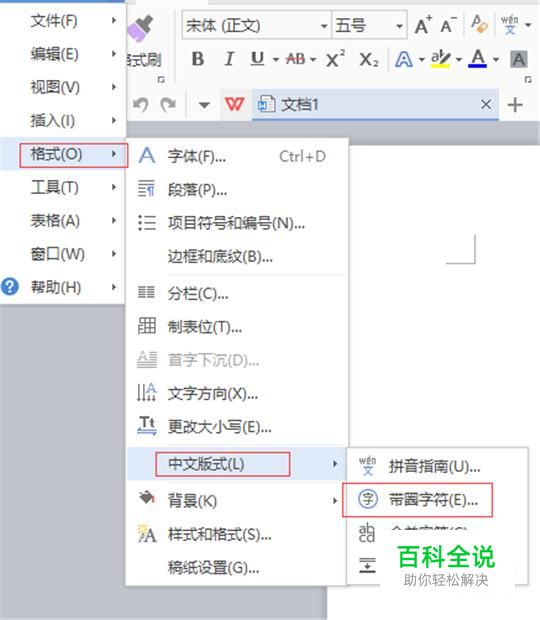Increase font size with A+ icon
The width and height of the screenshot is (540, 620).
click(423, 26)
